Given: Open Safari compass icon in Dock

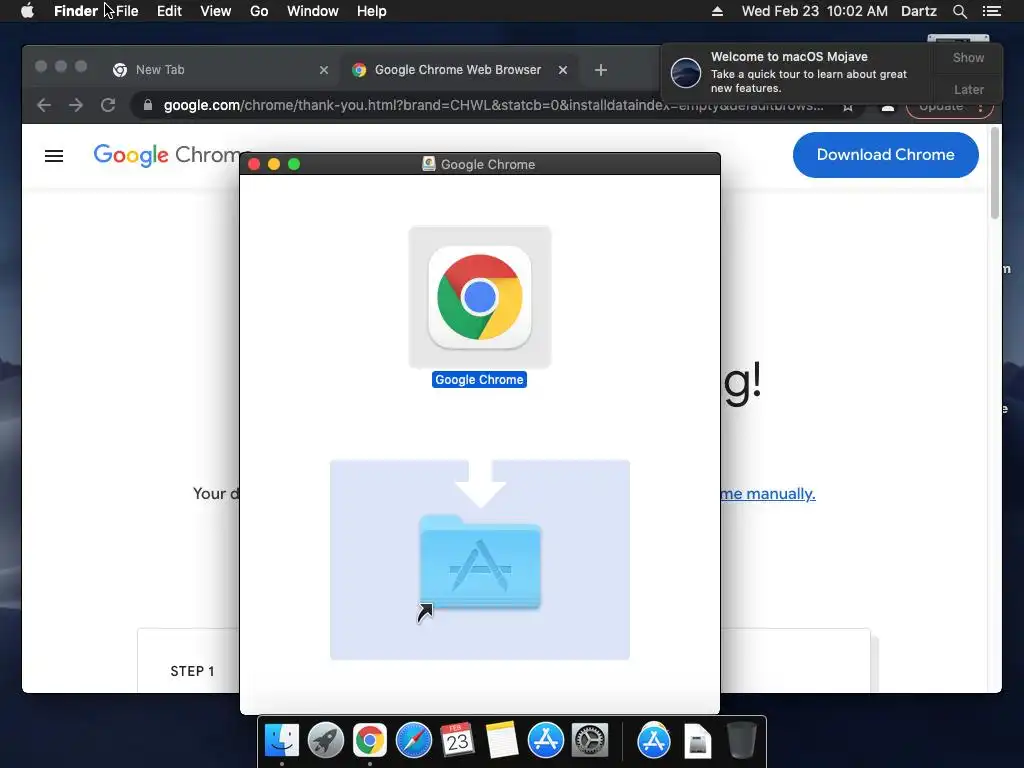Looking at the screenshot, I should click(414, 741).
